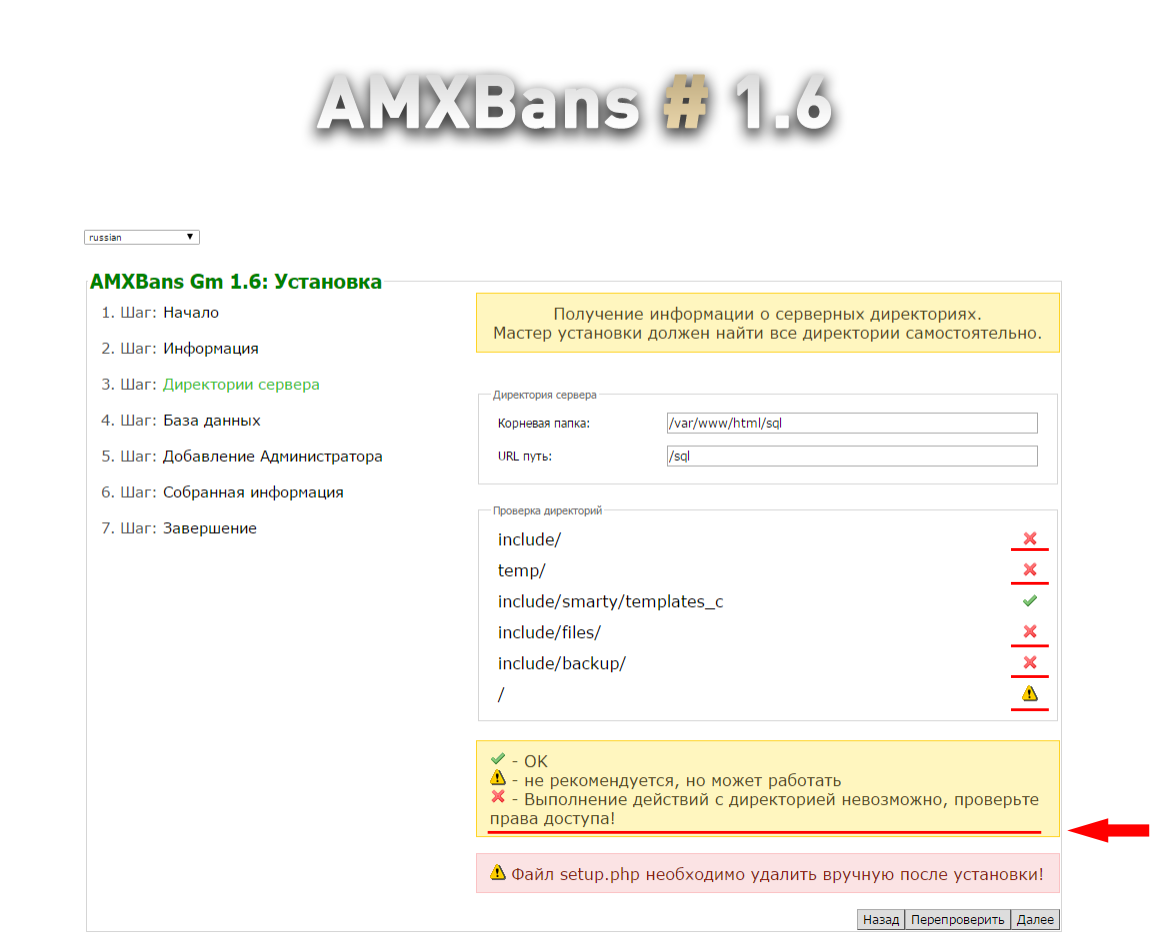
Task: Click the Далее button
Action: tap(1035, 919)
